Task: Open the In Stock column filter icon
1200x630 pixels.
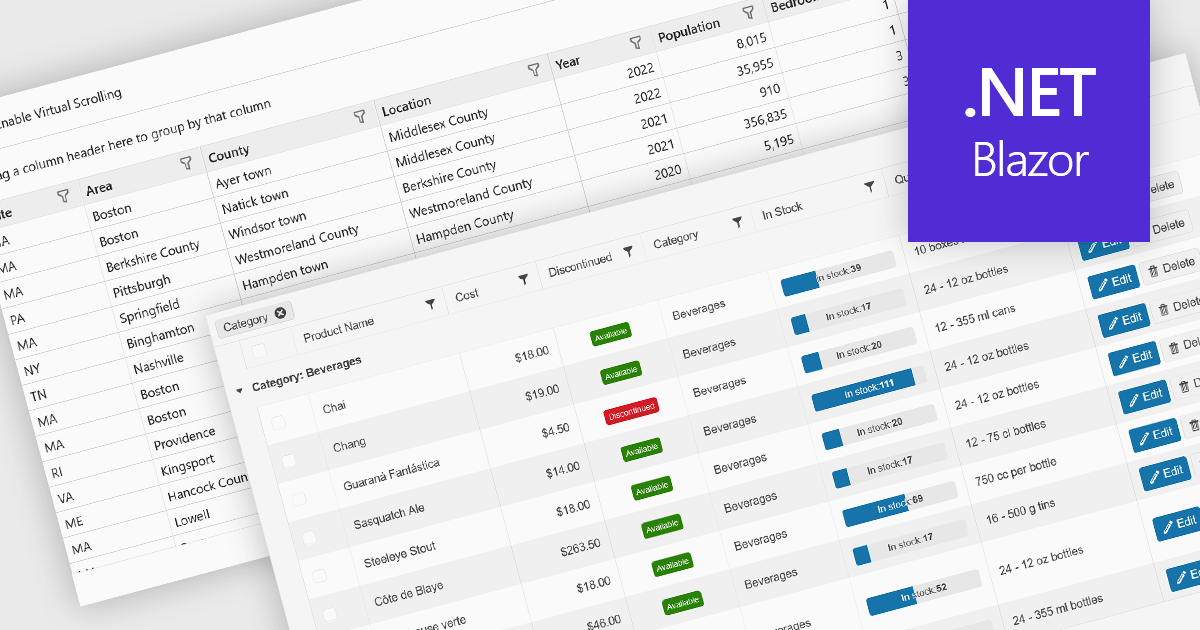Action: click(x=869, y=186)
